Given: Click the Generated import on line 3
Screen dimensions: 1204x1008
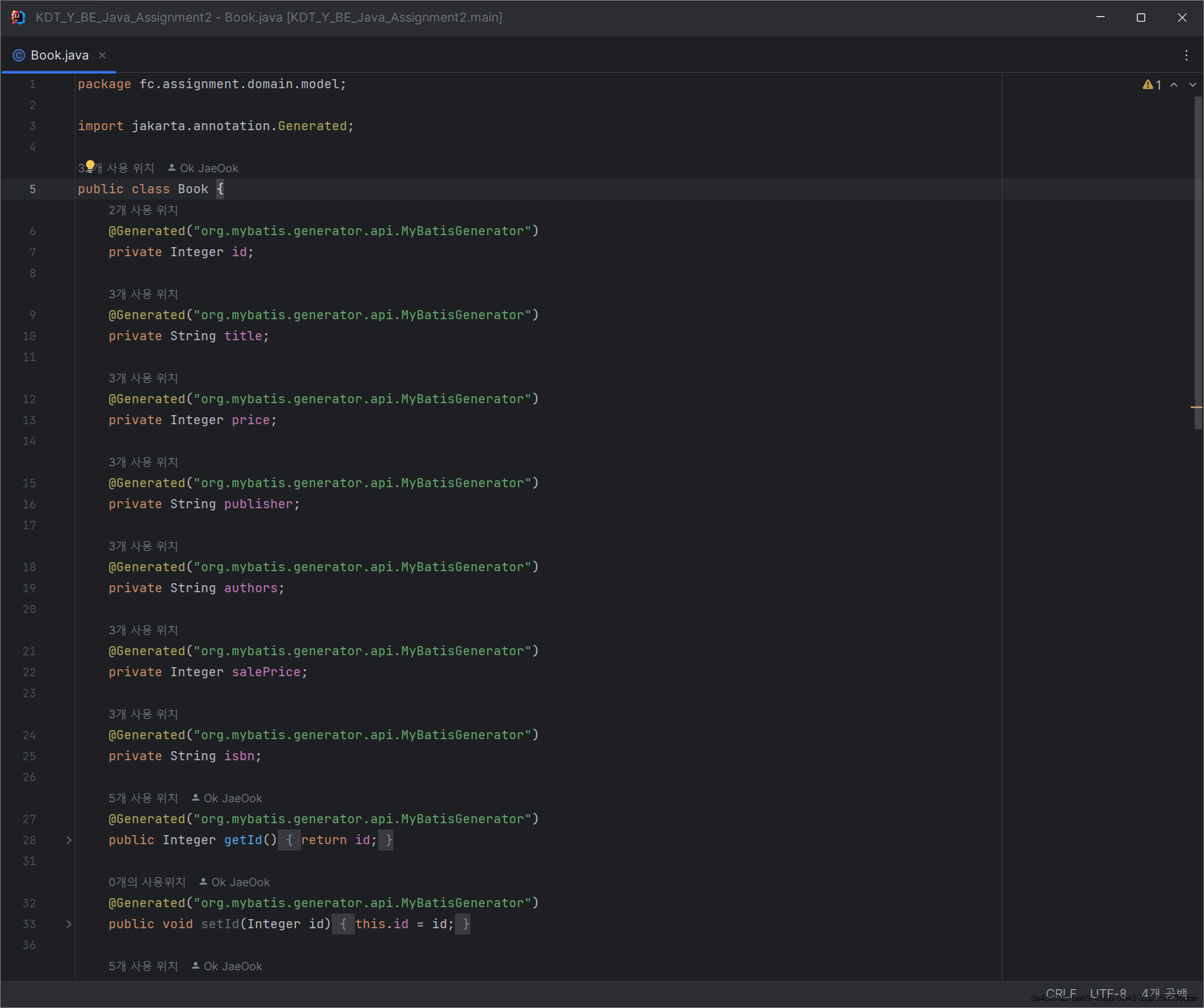Looking at the screenshot, I should coord(312,126).
